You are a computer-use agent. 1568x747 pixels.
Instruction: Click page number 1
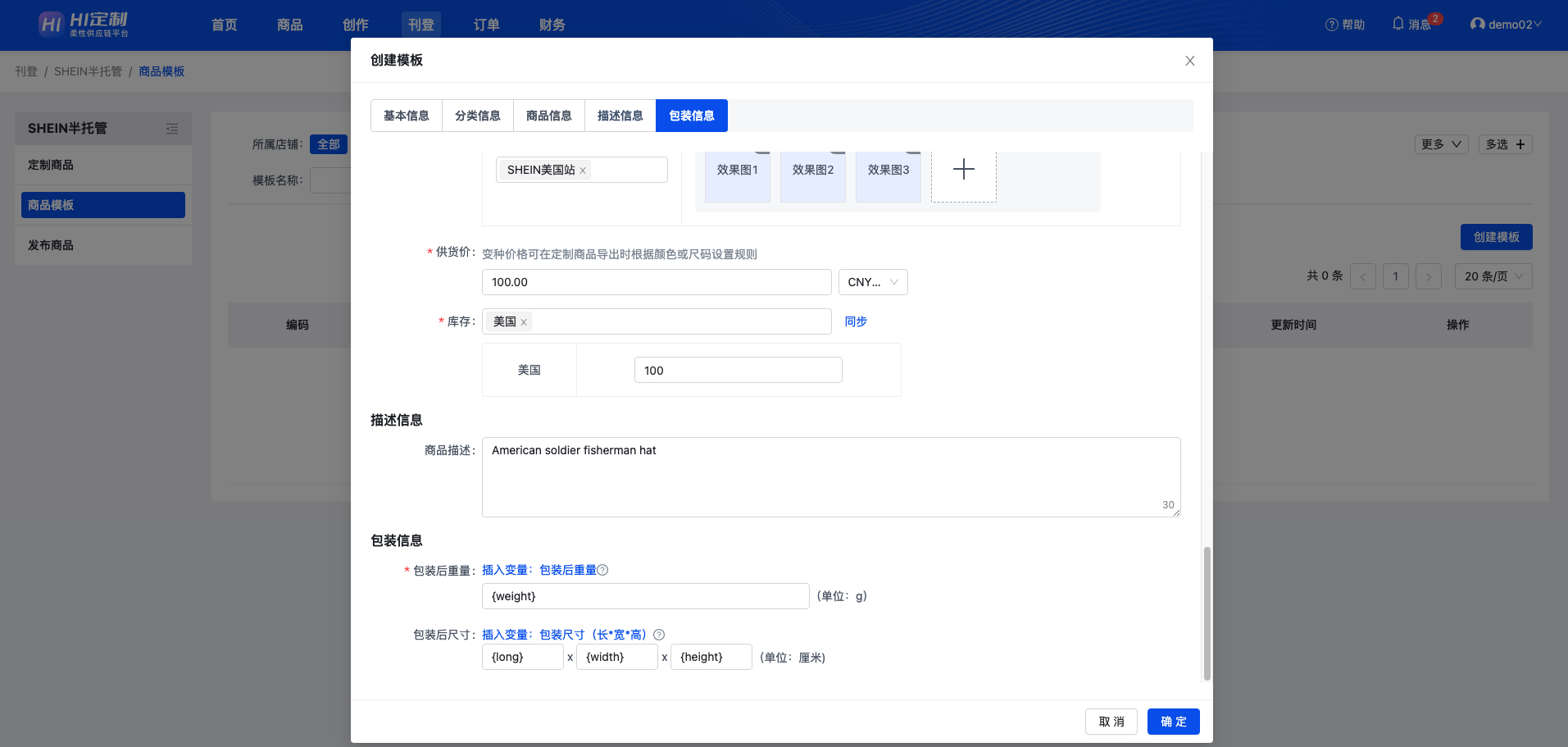(1396, 276)
